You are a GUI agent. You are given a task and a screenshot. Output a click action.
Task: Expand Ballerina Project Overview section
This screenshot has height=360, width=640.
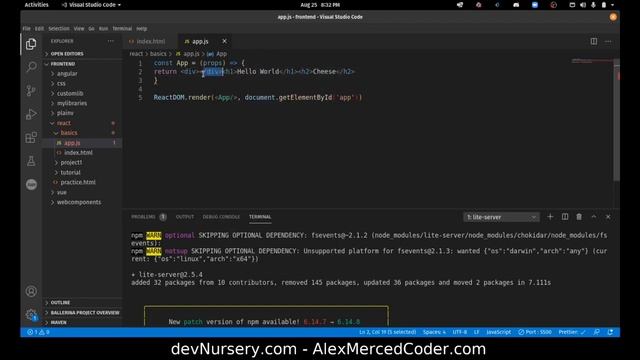82,313
